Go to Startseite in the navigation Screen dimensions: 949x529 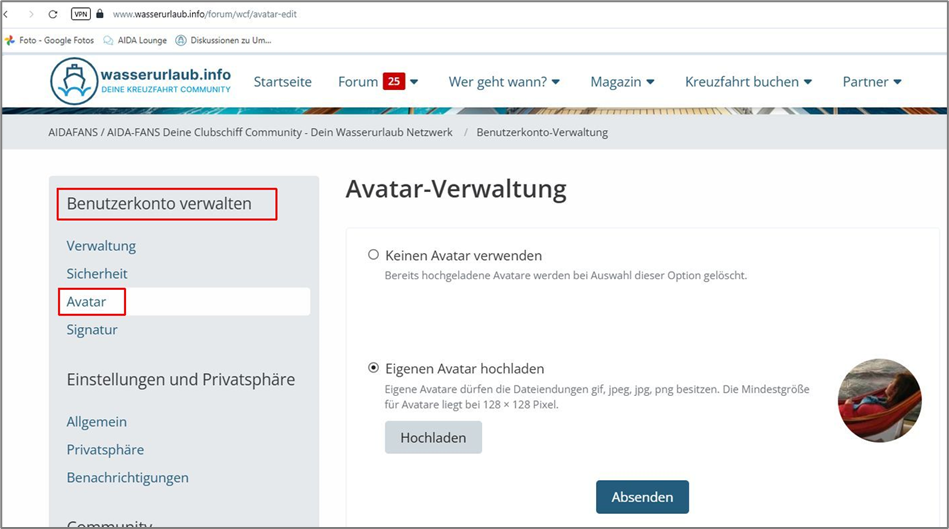tap(282, 82)
